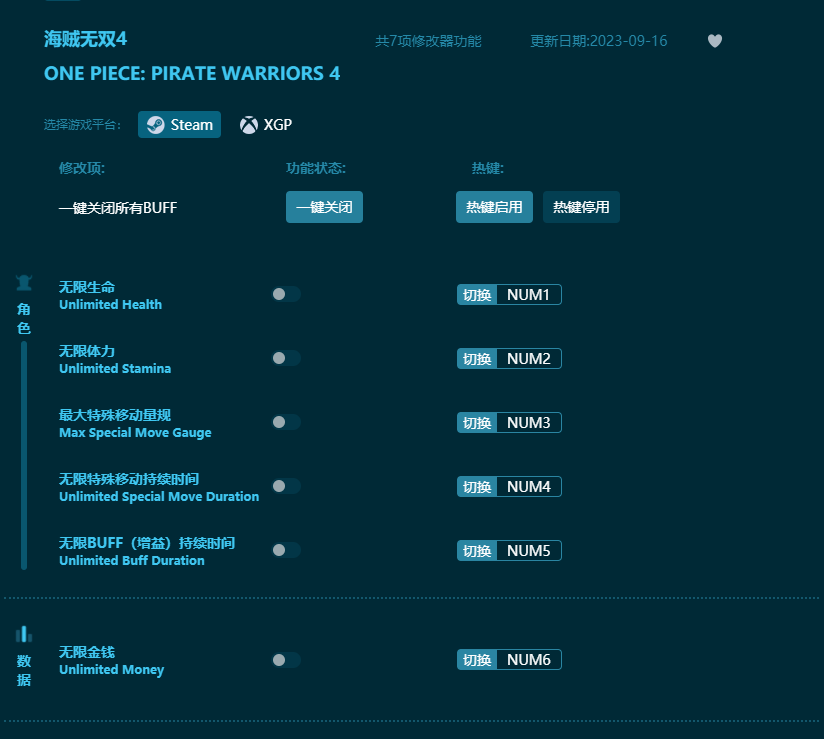Open the 角色 character category via its chess icon
Viewport: 824px width, 739px height.
(x=23, y=281)
